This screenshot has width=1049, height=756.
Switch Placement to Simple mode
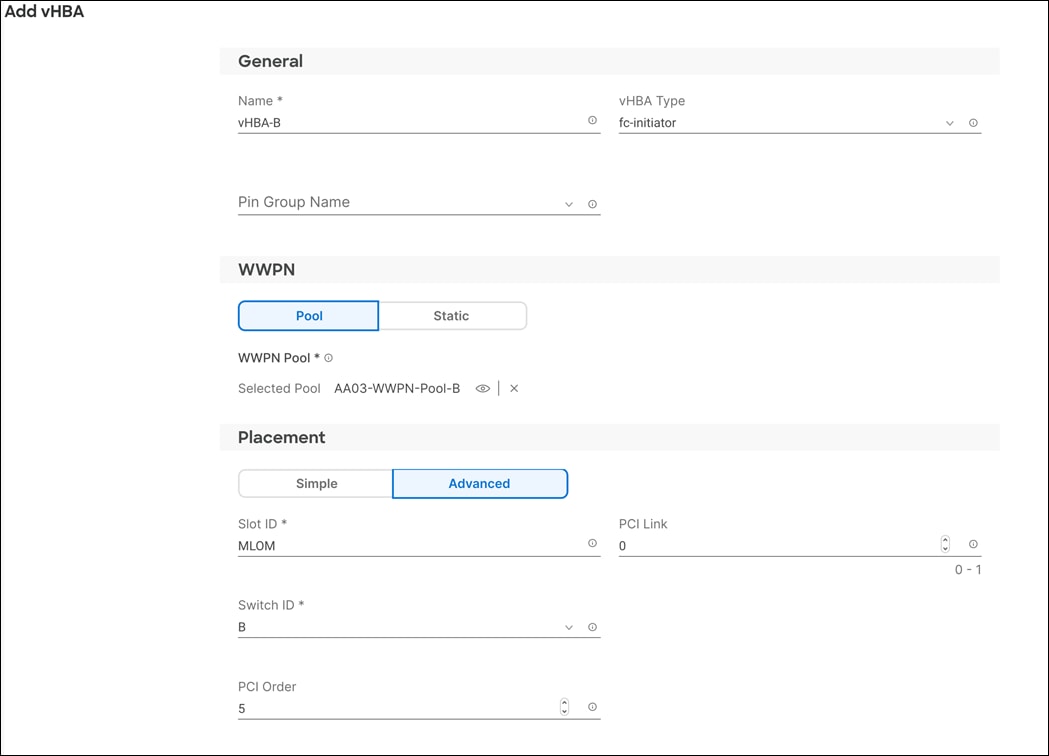[315, 483]
